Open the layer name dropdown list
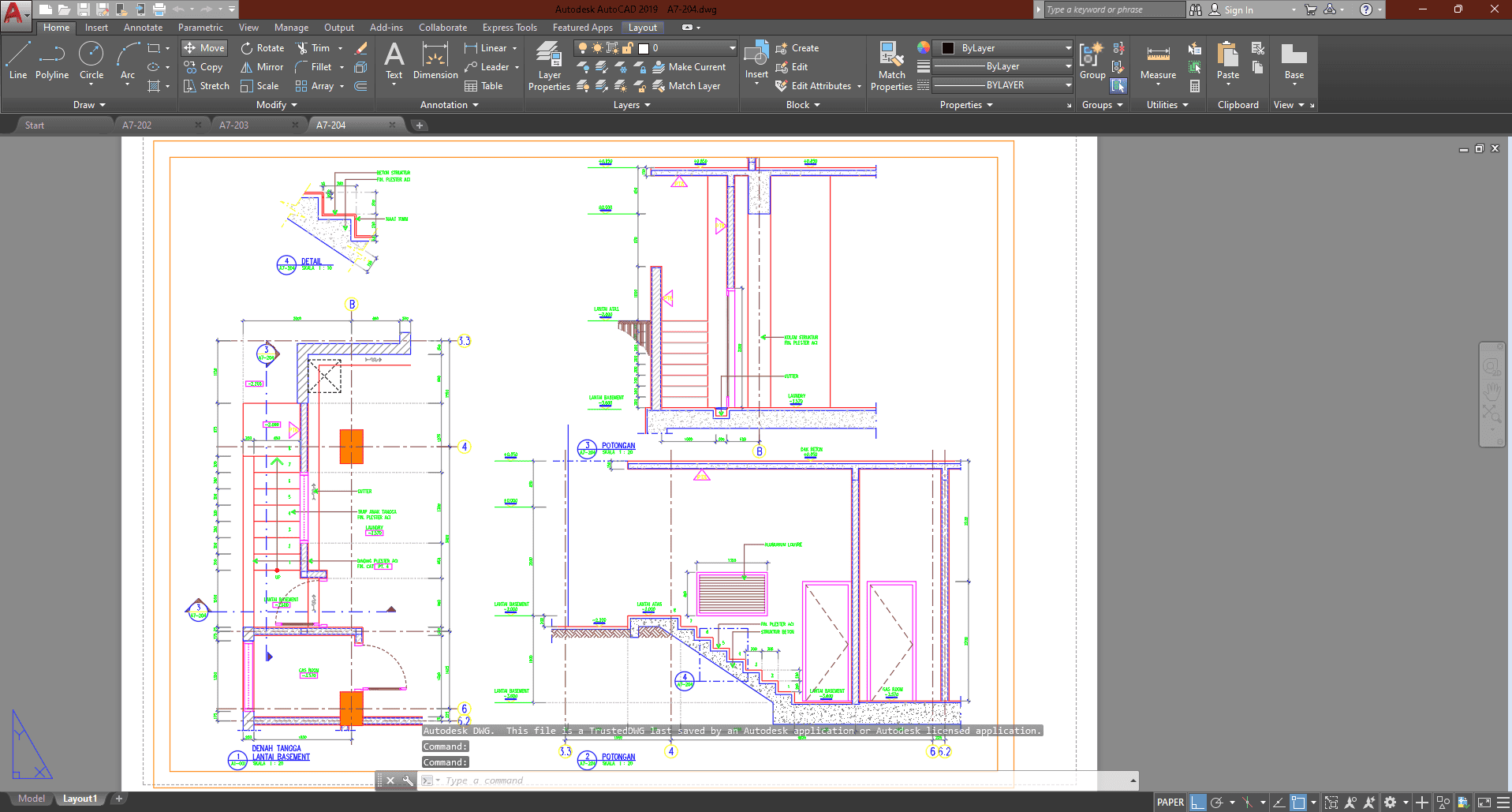Image resolution: width=1512 pixels, height=812 pixels. coord(732,48)
